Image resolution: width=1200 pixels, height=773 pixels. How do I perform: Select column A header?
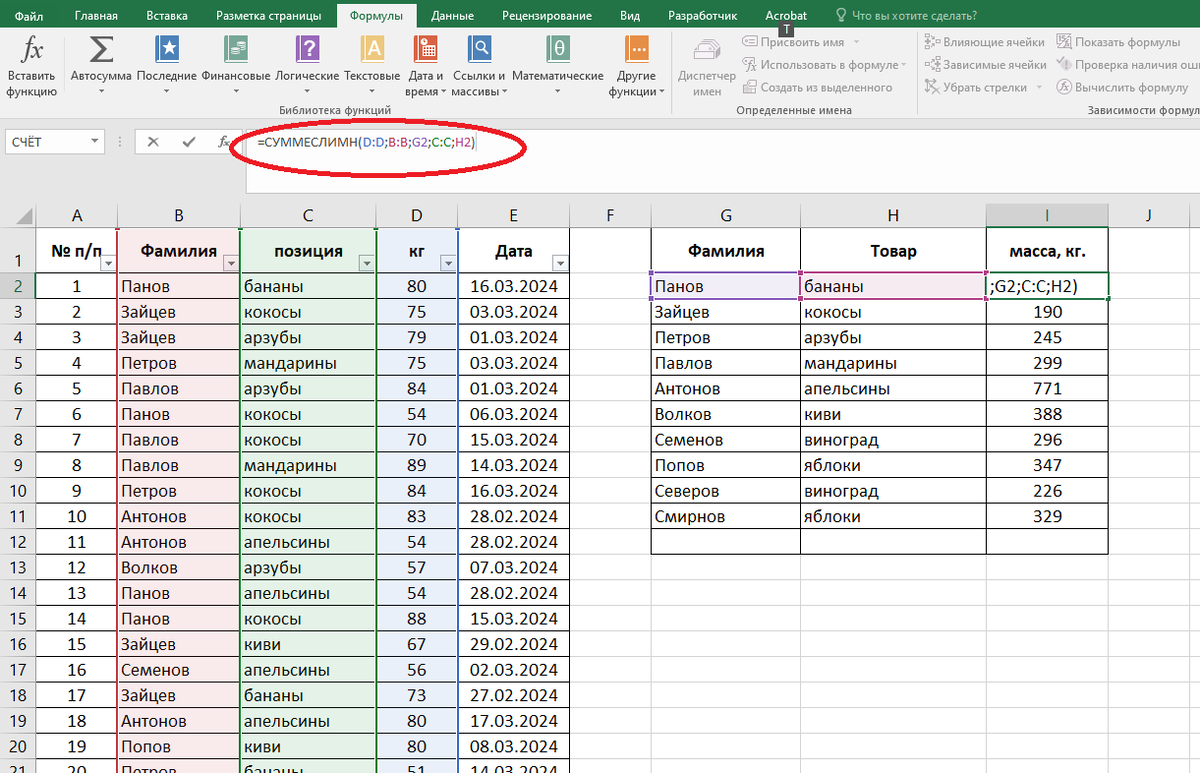tap(76, 214)
